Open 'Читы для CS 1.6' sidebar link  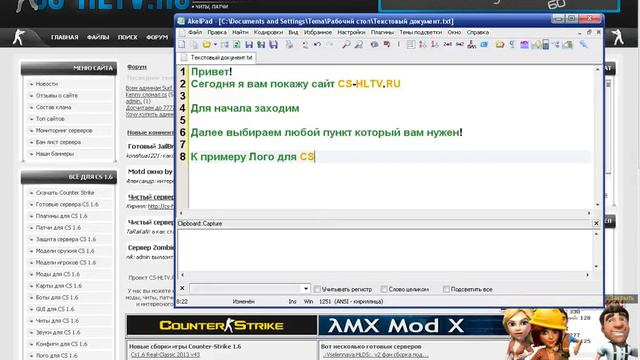coord(57,321)
